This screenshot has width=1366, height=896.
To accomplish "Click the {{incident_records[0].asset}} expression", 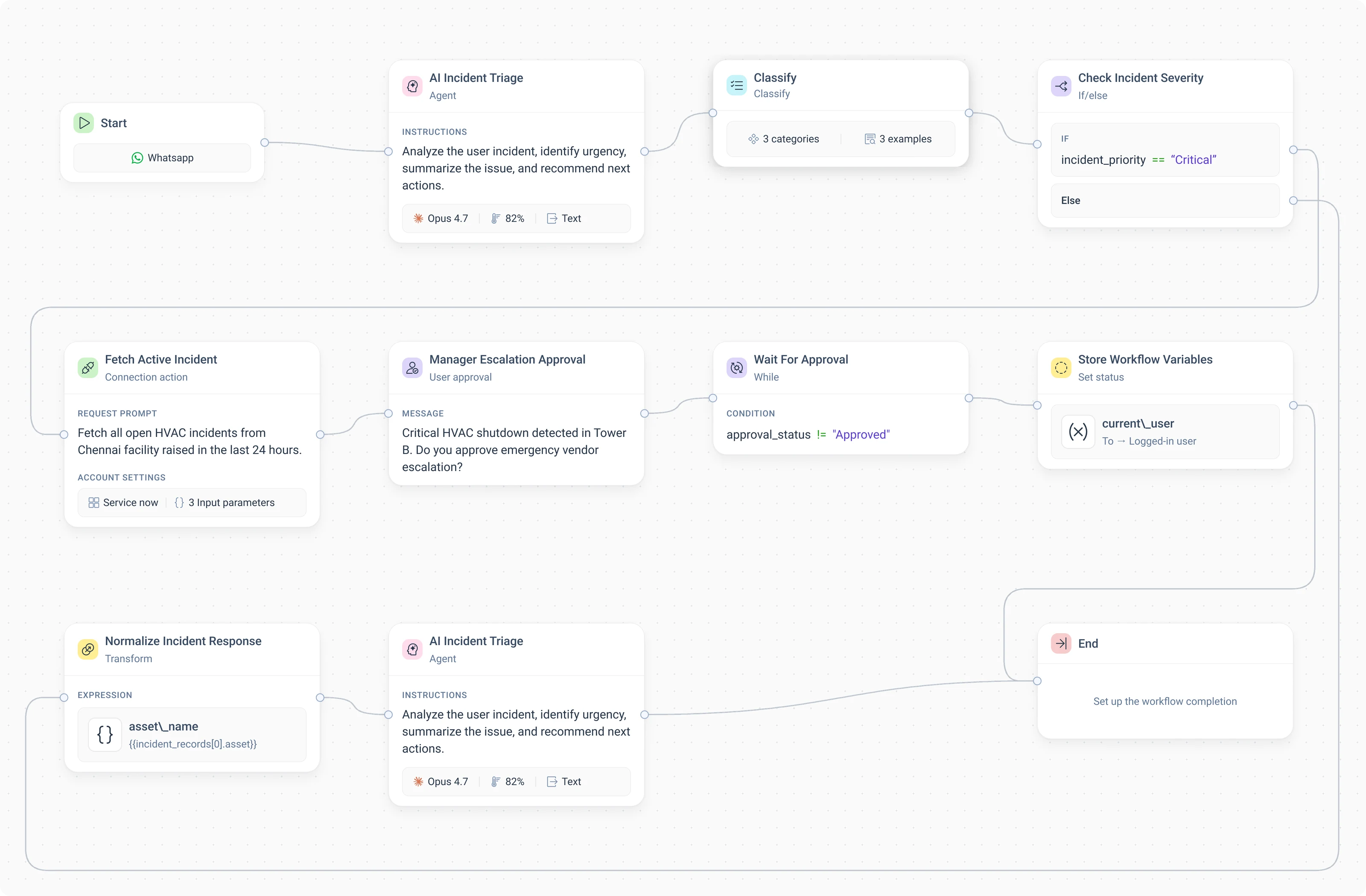I will click(x=193, y=744).
